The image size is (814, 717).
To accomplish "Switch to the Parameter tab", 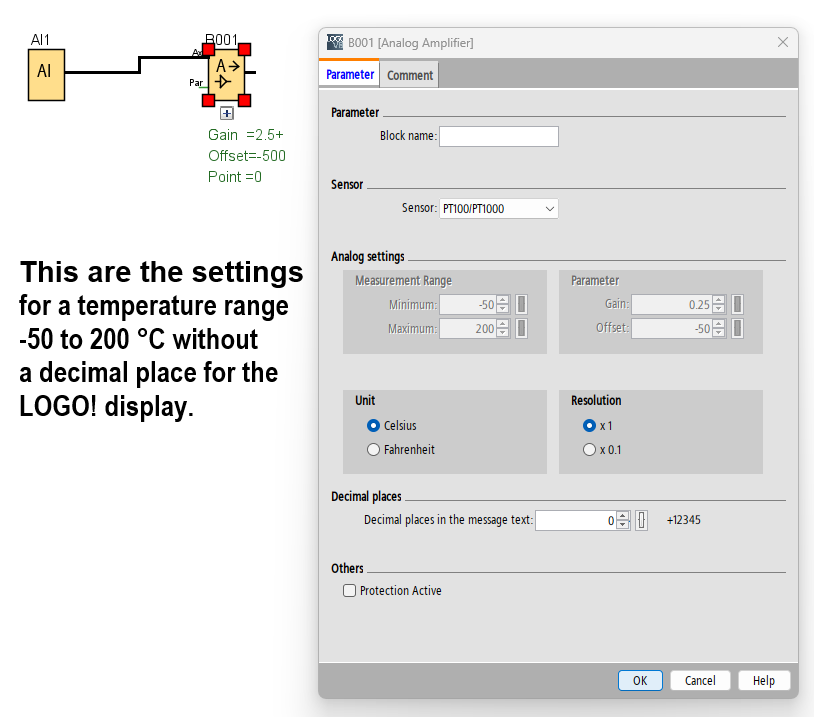I will (349, 74).
